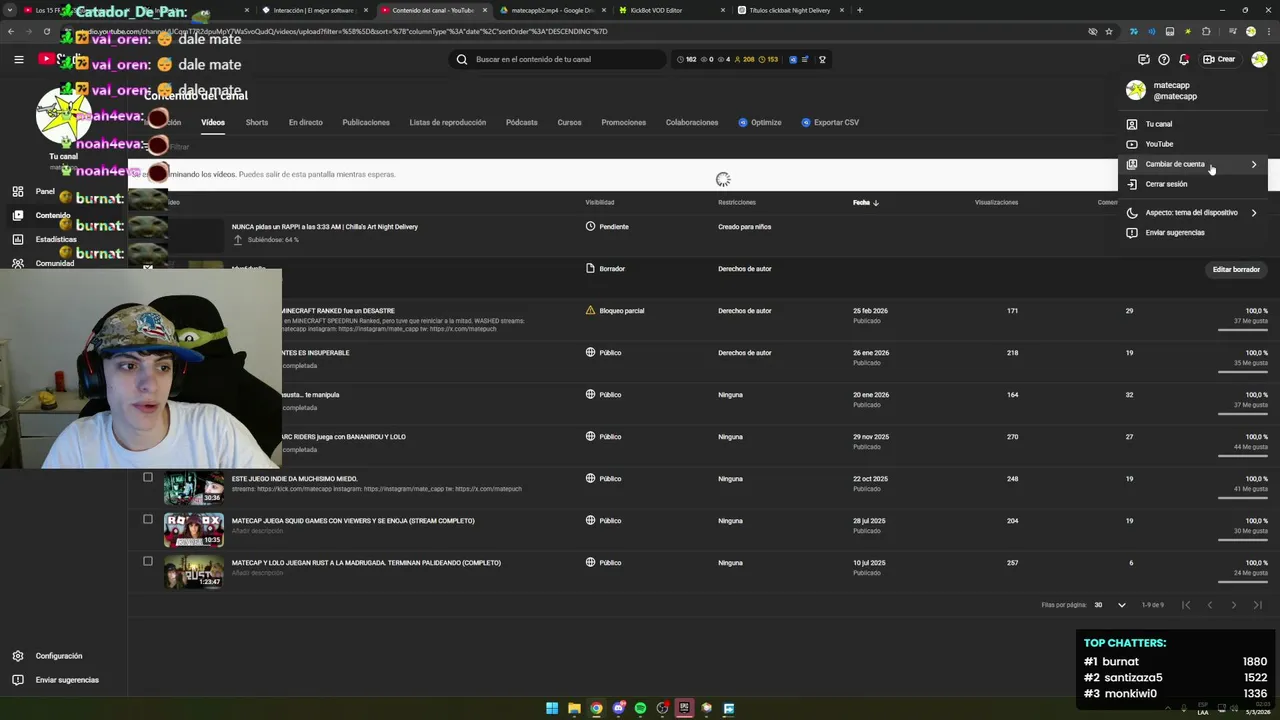
Task: Click the Panel sidebar icon
Action: pyautogui.click(x=18, y=191)
